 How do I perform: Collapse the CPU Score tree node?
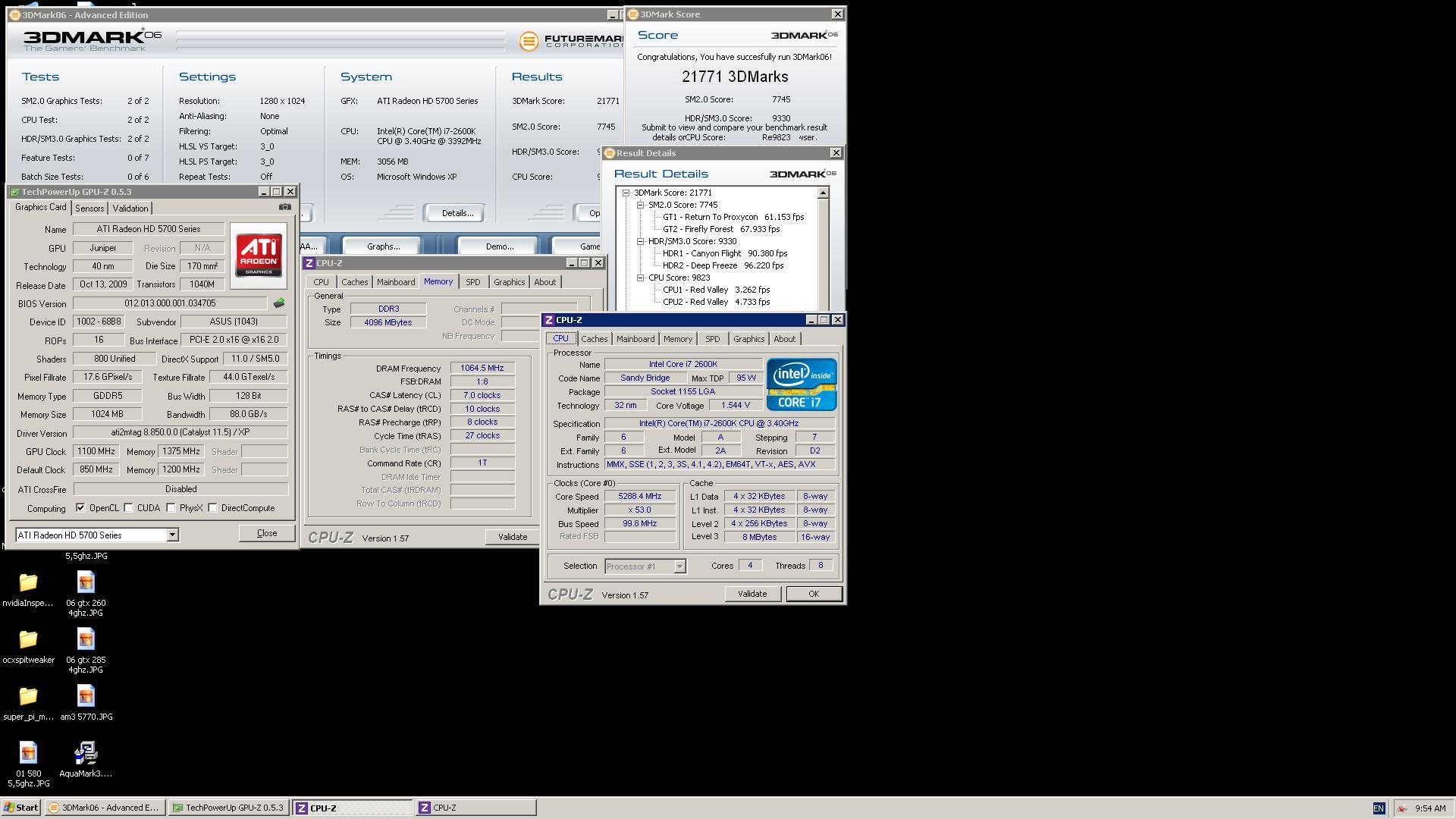[x=641, y=278]
